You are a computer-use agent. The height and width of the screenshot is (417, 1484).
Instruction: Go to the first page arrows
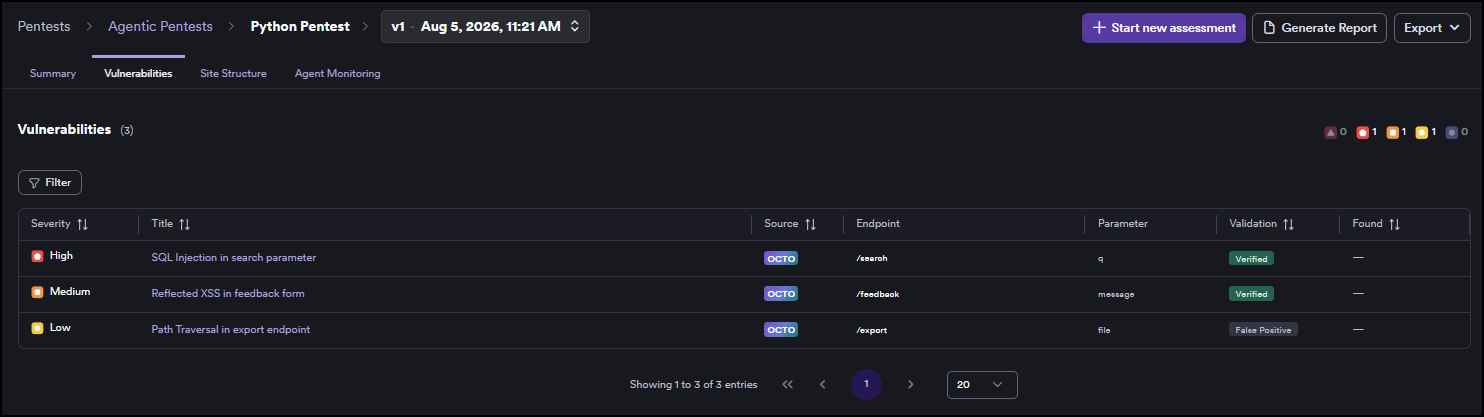point(787,384)
